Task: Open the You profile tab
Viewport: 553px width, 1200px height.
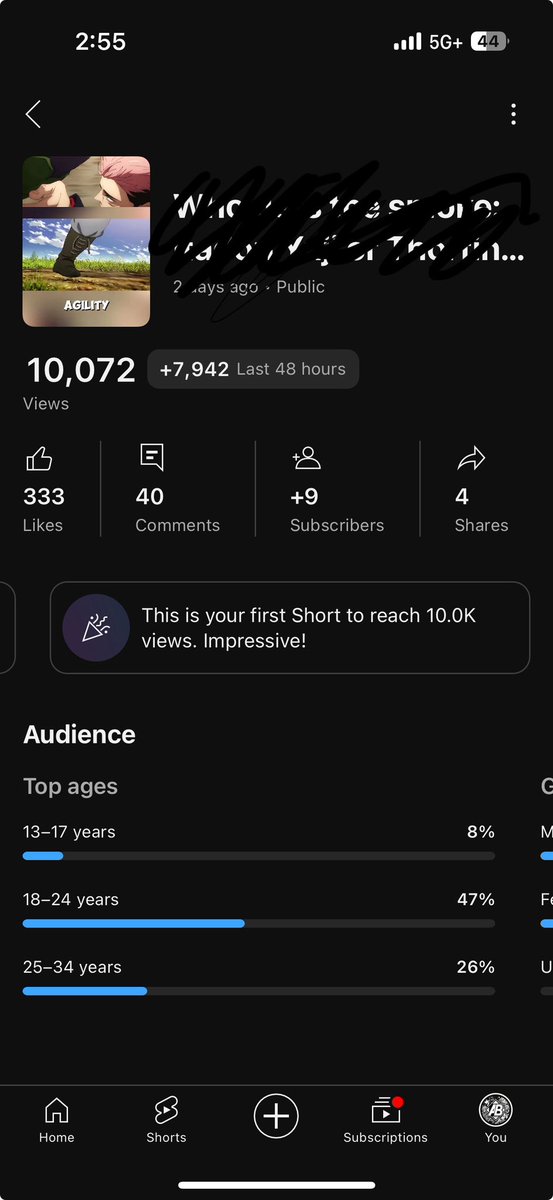Action: point(496,1120)
